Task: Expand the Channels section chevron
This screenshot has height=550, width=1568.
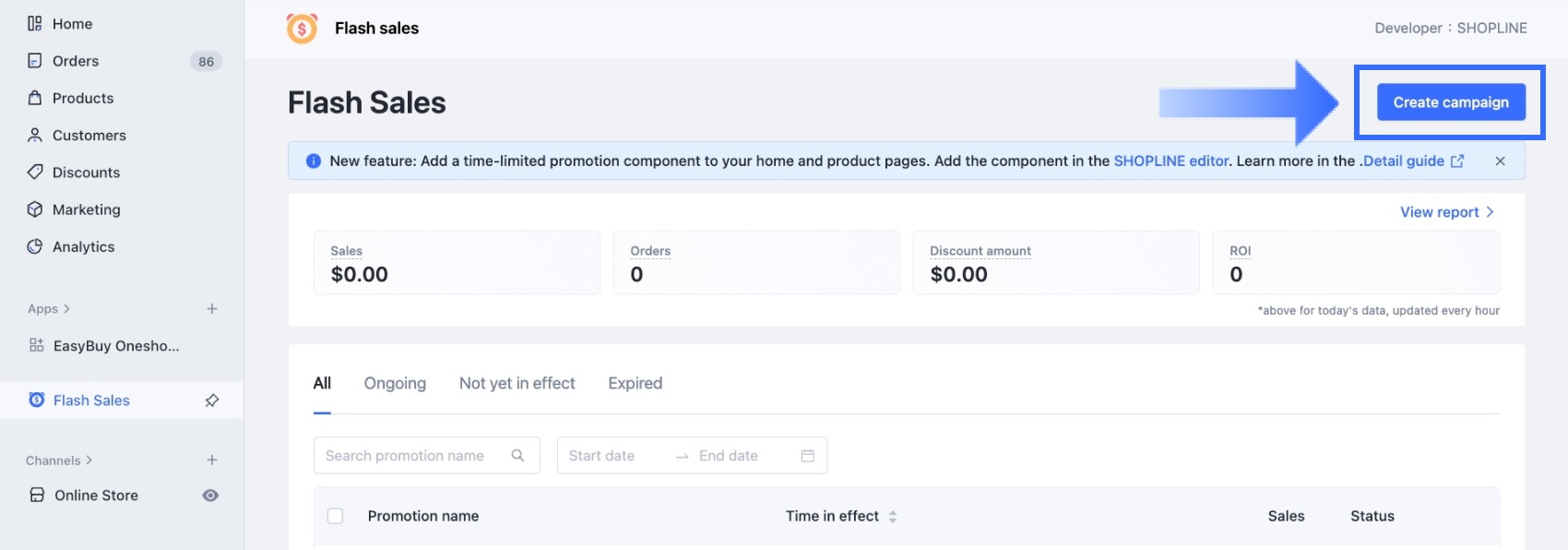Action: 89,460
